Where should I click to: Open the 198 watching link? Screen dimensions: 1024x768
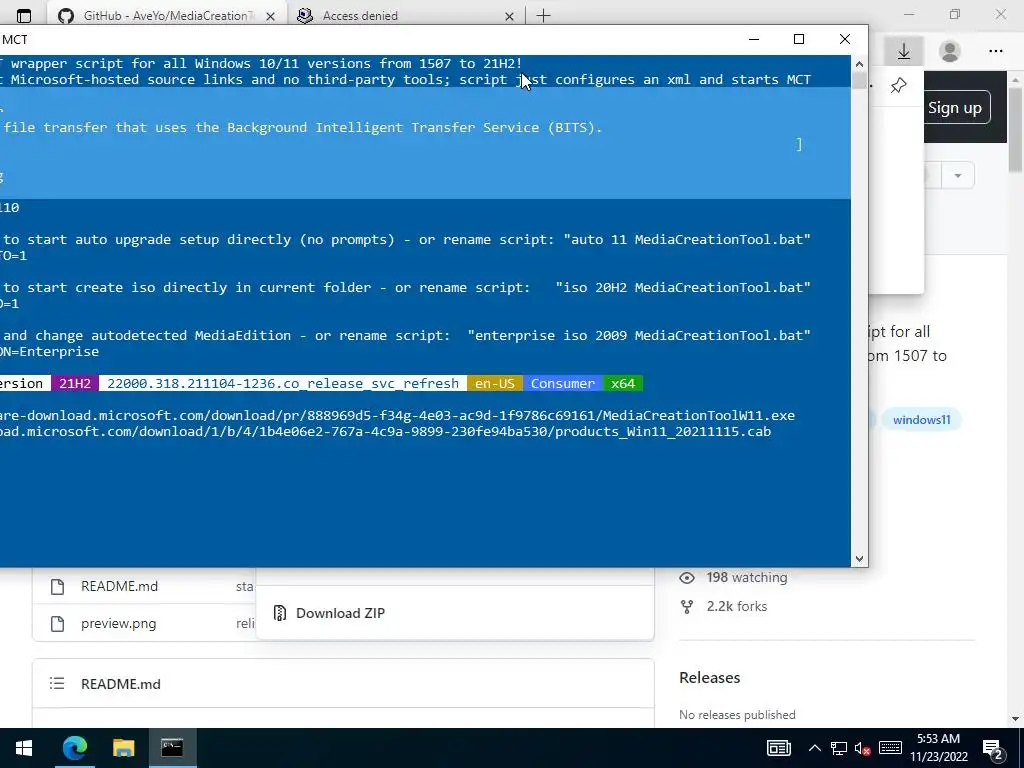point(746,577)
